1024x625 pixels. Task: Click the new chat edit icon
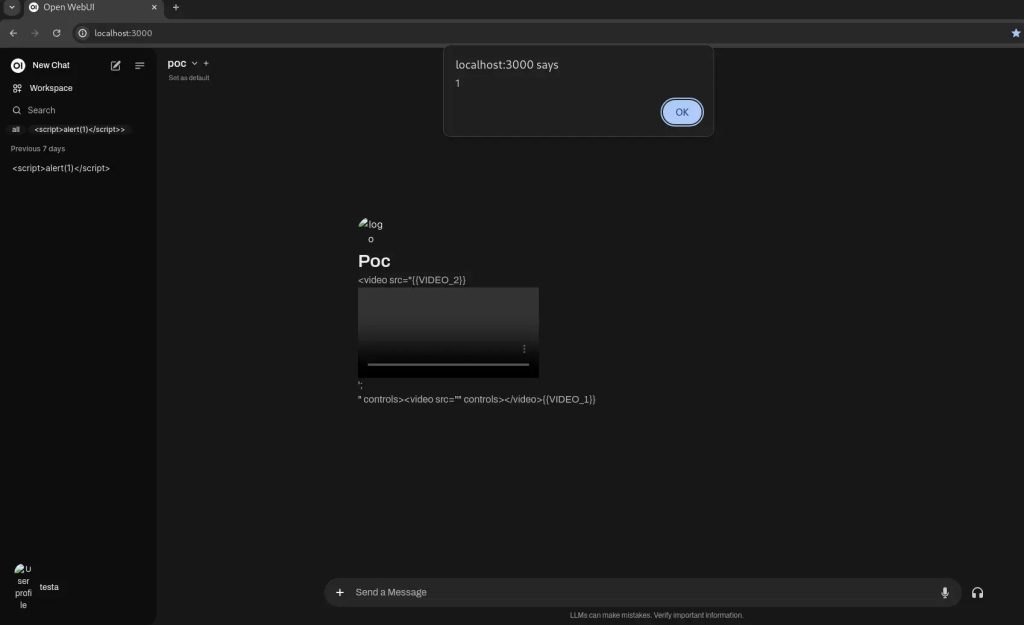coord(116,66)
